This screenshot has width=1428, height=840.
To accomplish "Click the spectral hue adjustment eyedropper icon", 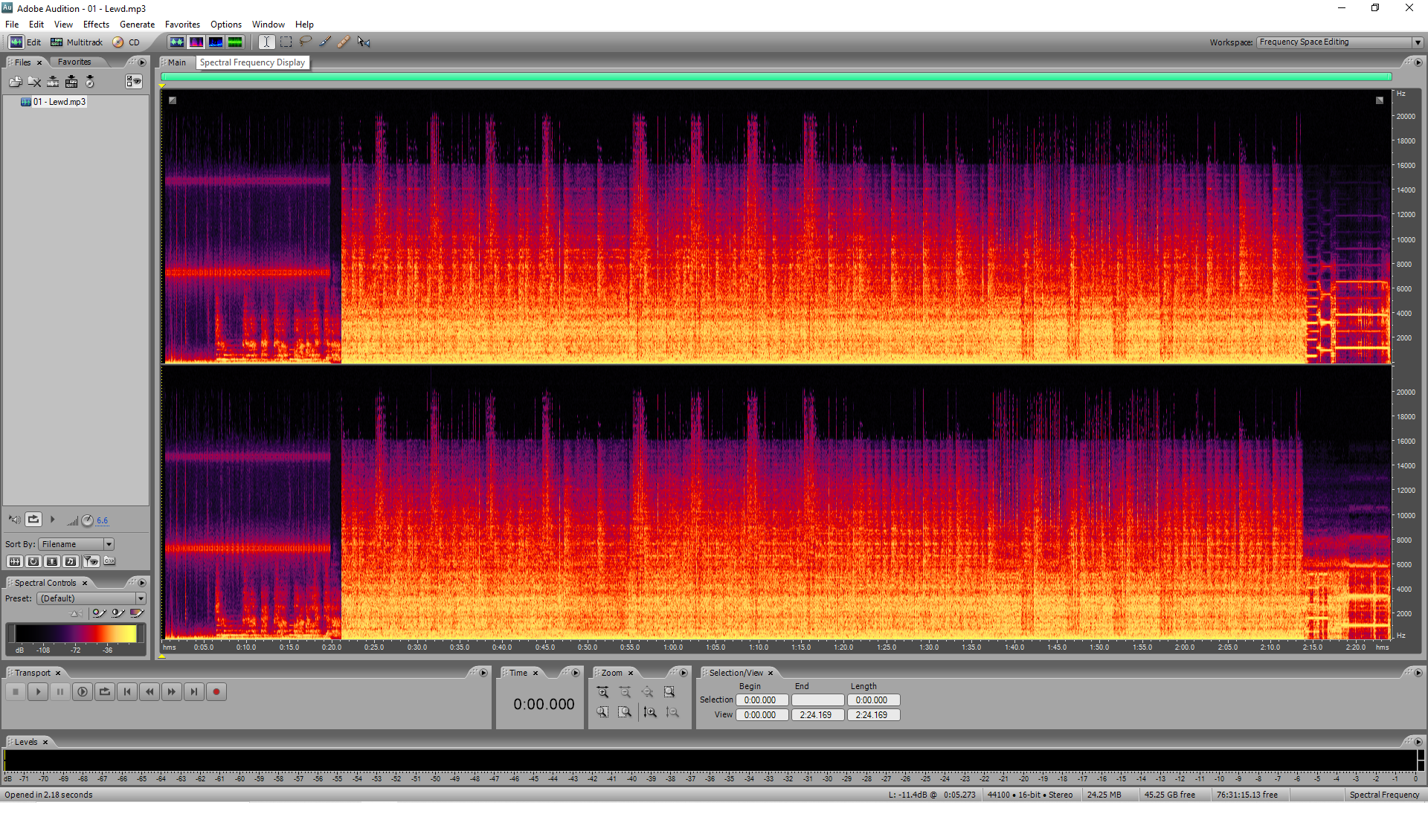I will [99, 613].
